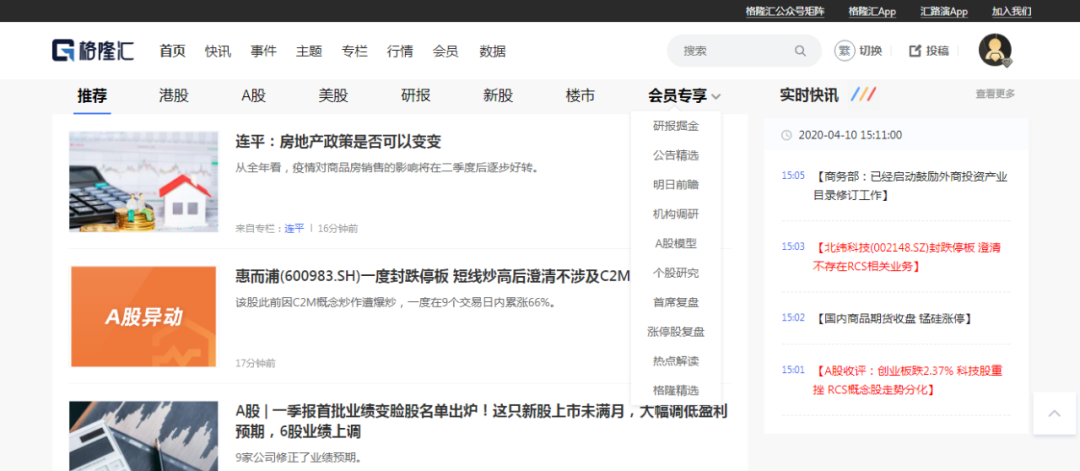Open 加入我们 top link
This screenshot has height=471, width=1080.
(x=1011, y=11)
